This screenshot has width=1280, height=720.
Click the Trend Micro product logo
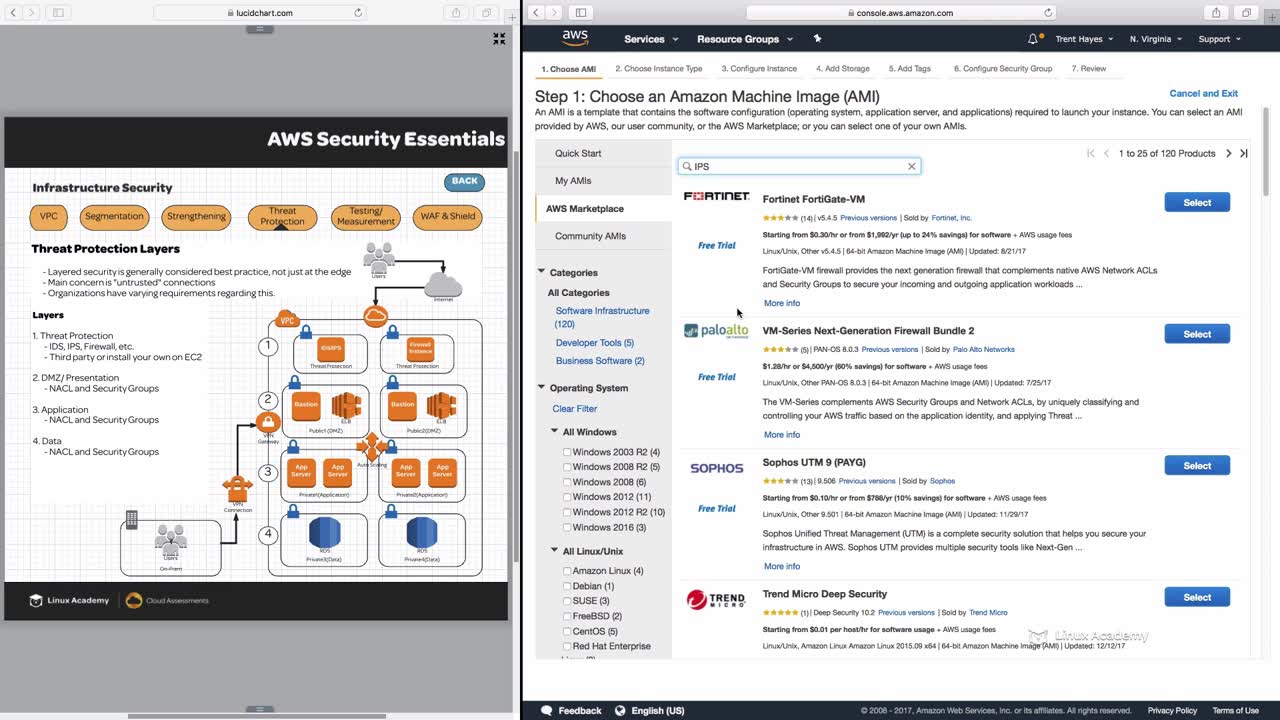click(716, 600)
